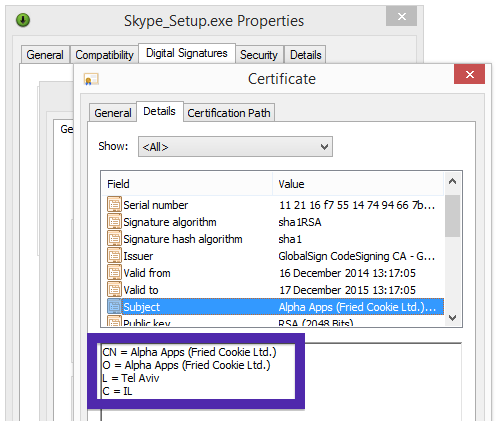Click the Issuer field icon
The image size is (504, 421).
point(114,255)
